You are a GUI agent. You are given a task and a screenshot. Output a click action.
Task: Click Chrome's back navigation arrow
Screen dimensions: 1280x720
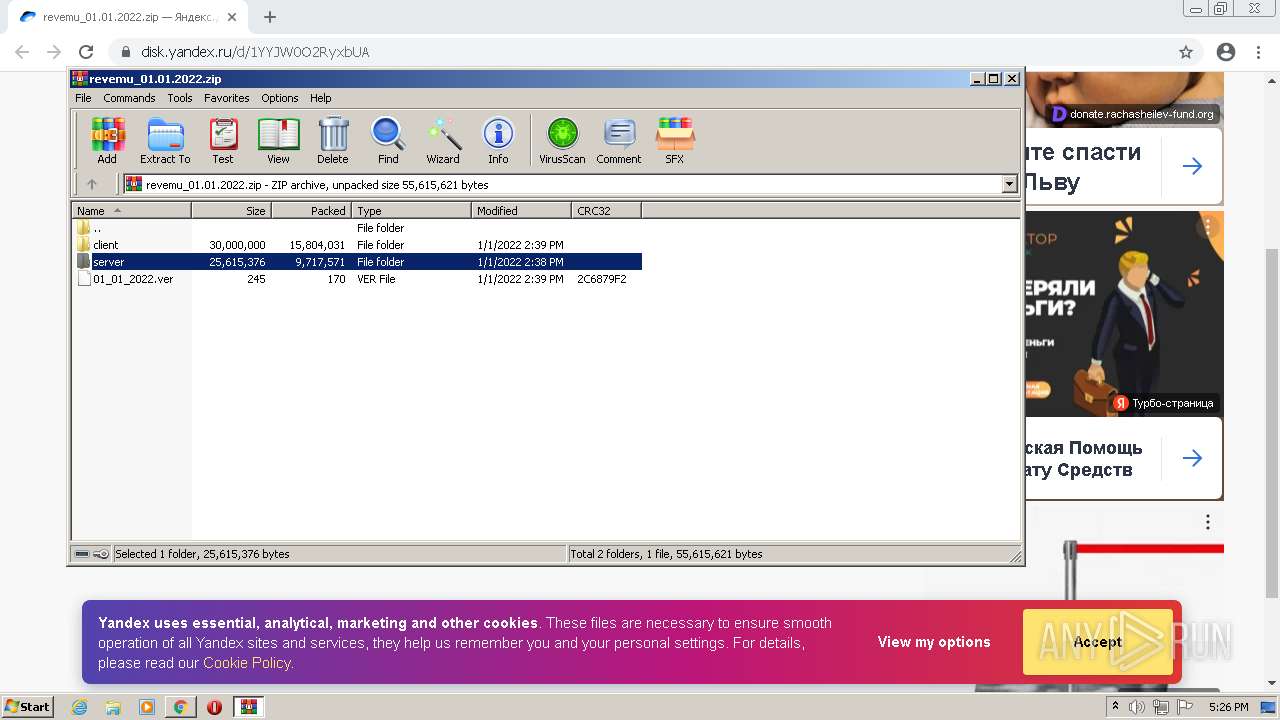(x=22, y=52)
